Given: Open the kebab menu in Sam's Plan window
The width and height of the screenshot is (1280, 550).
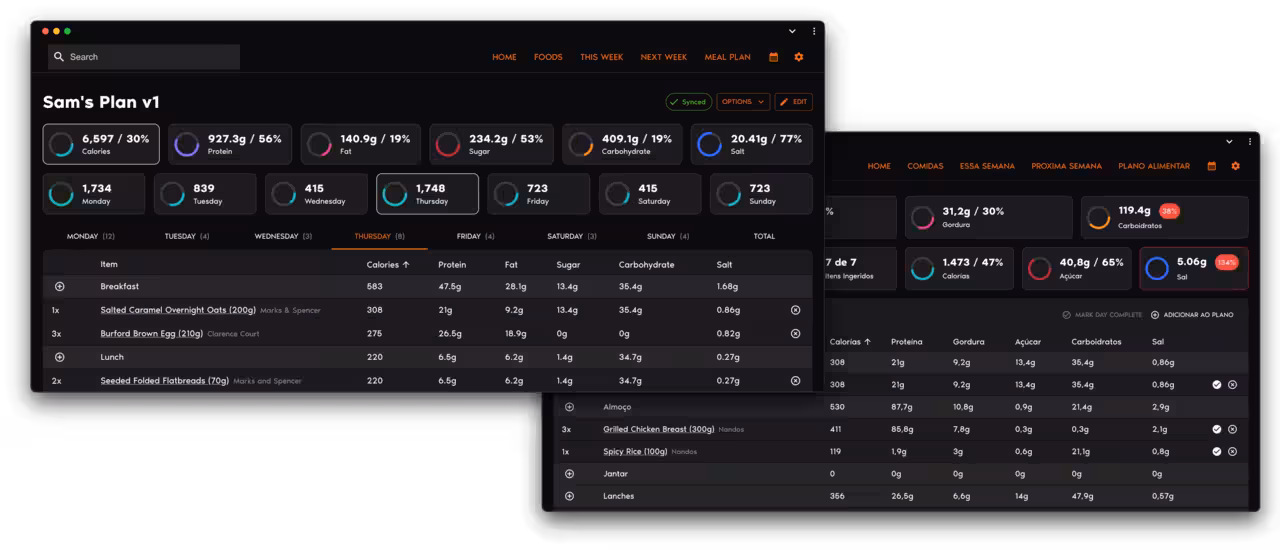Looking at the screenshot, I should (x=814, y=31).
